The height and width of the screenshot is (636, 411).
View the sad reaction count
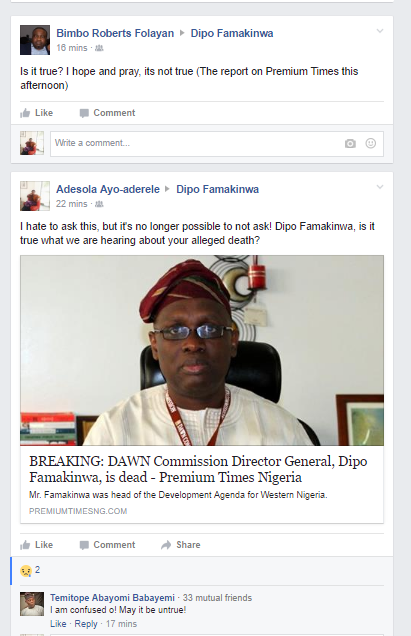[x=30, y=570]
